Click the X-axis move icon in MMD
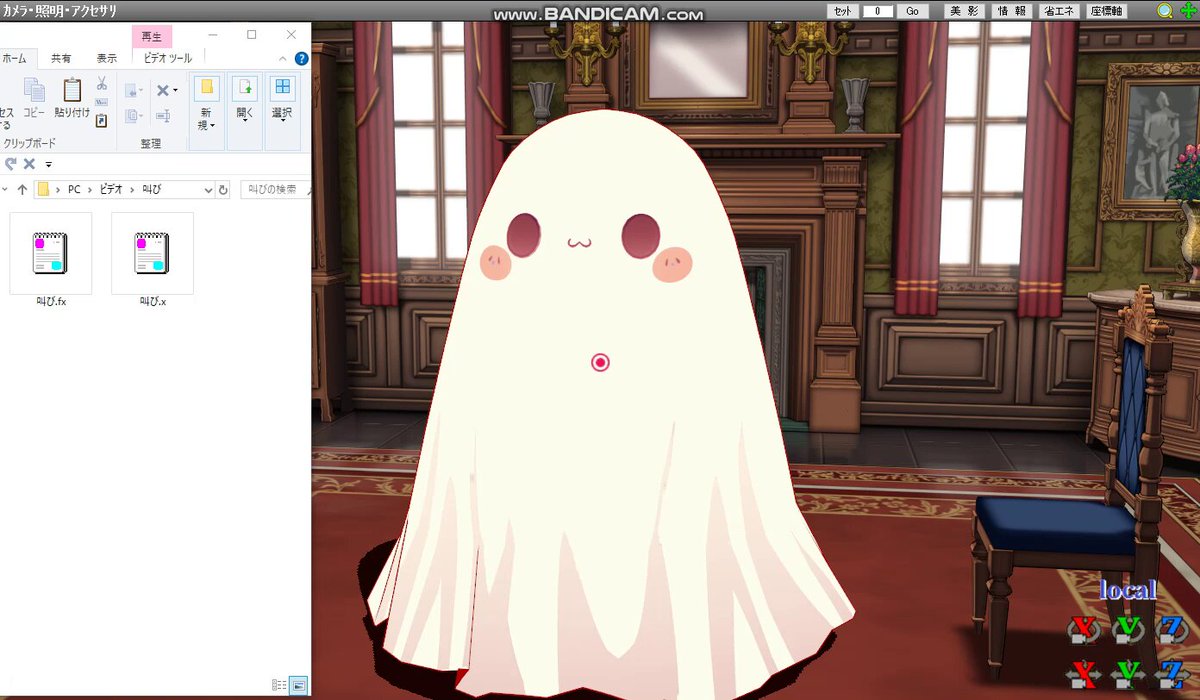This screenshot has width=1200, height=700. click(1082, 672)
